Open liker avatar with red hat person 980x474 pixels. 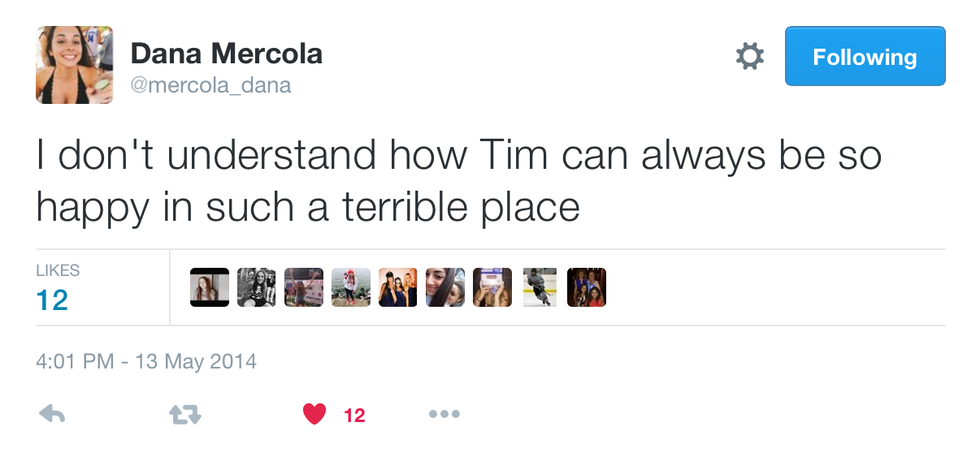[351, 288]
